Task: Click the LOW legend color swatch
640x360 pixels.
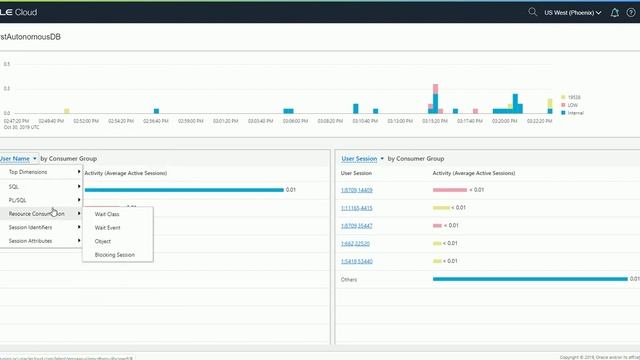Action: [563, 105]
